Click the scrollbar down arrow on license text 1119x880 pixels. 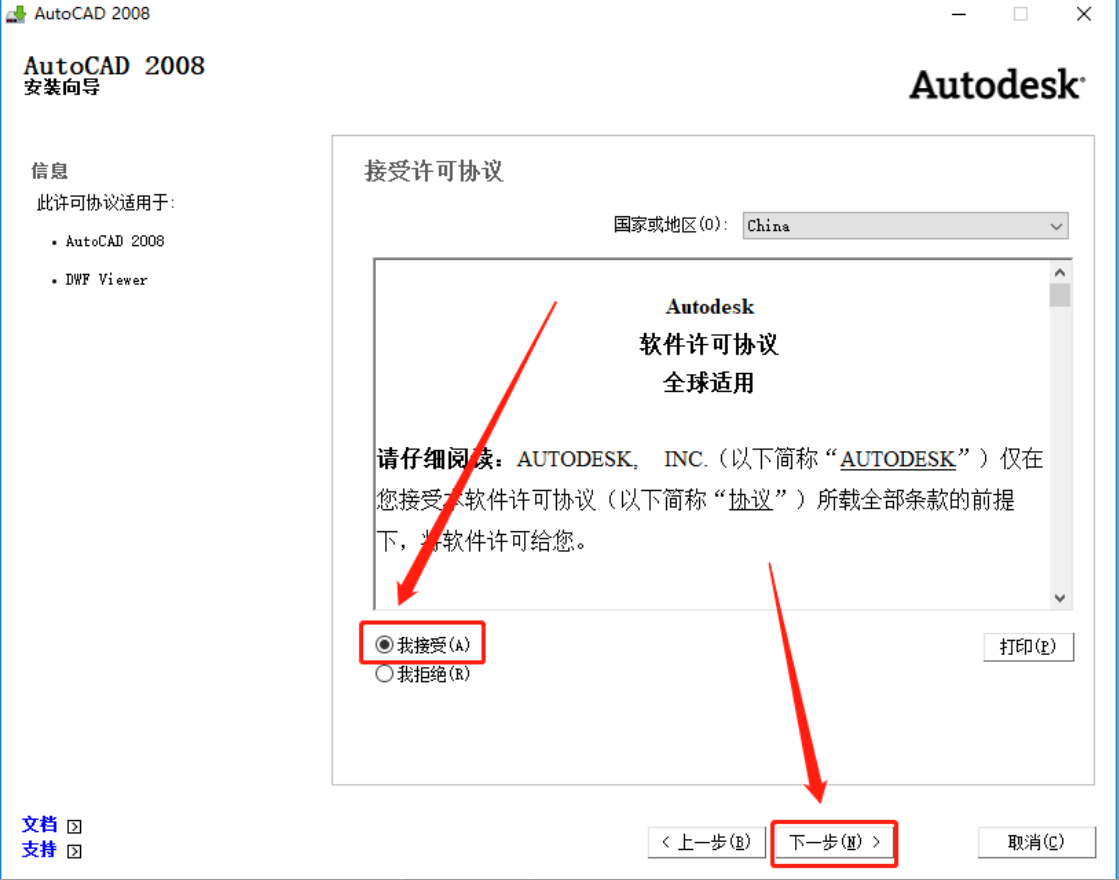point(1060,597)
